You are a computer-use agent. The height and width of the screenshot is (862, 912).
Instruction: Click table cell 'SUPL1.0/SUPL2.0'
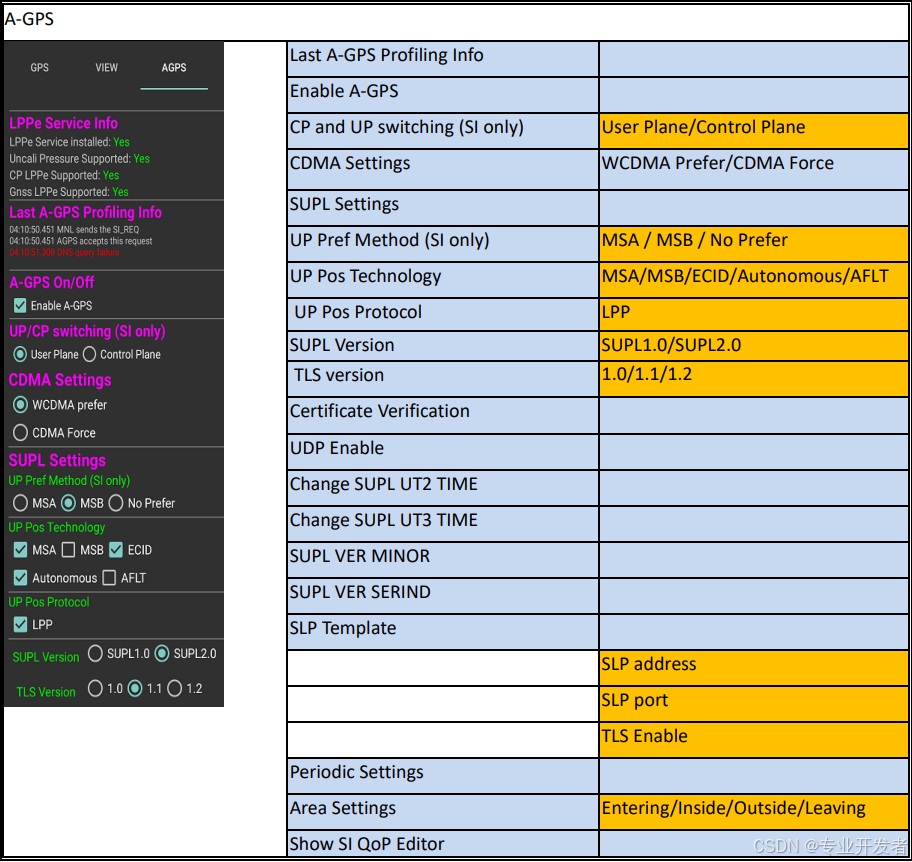(x=754, y=346)
